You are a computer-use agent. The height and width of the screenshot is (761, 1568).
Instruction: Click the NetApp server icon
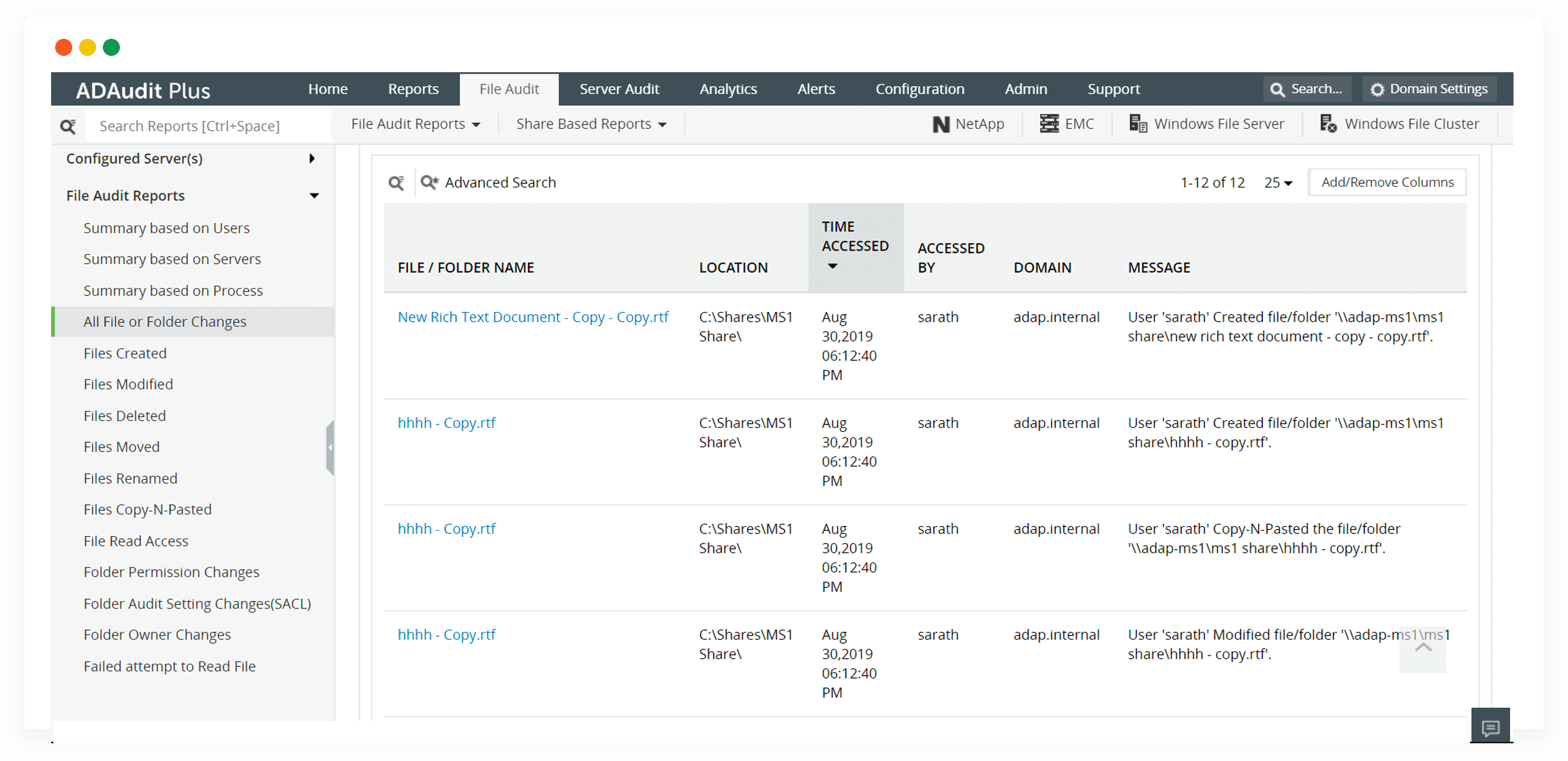(x=941, y=124)
